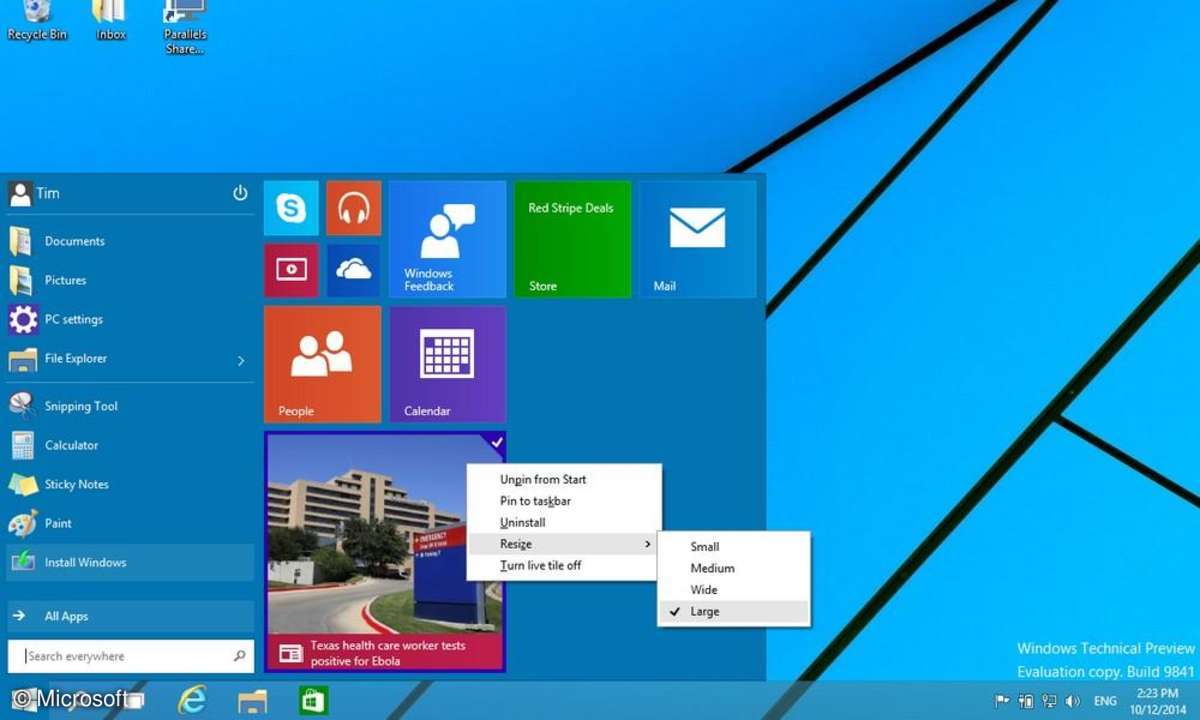
Task: Open Recycle Bin on the desktop
Action: click(x=36, y=20)
